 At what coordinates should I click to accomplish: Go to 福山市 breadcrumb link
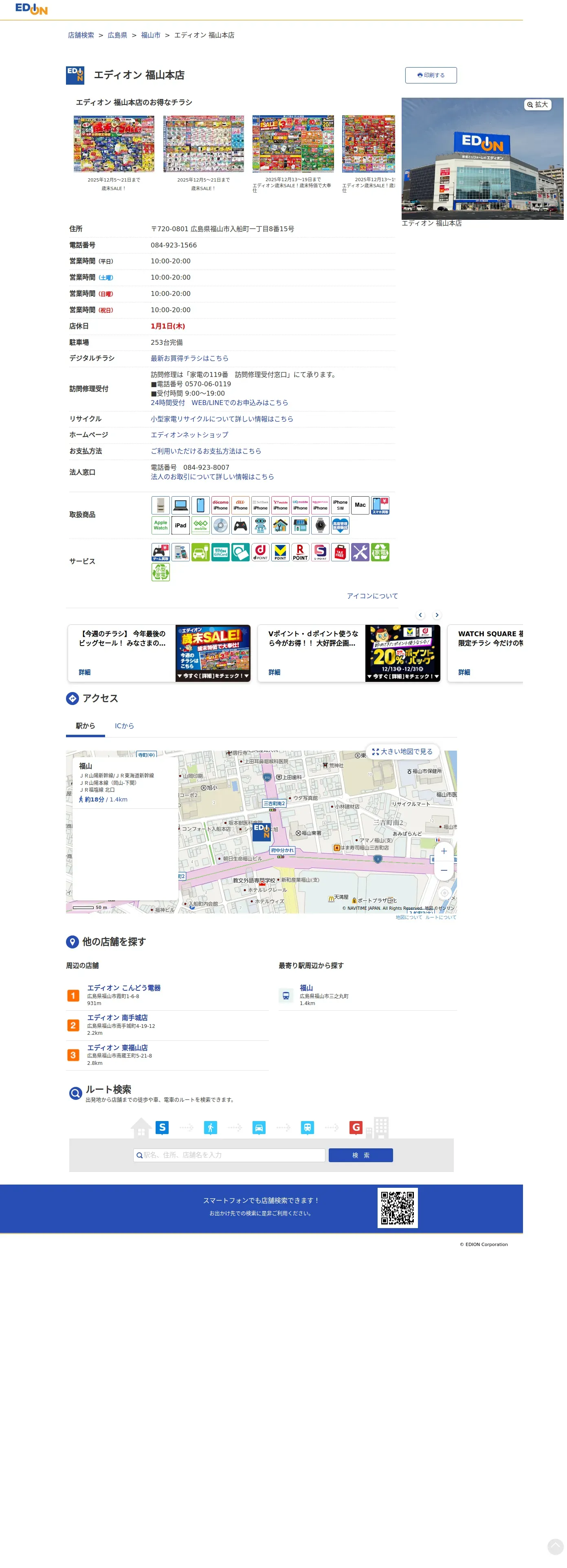(151, 35)
